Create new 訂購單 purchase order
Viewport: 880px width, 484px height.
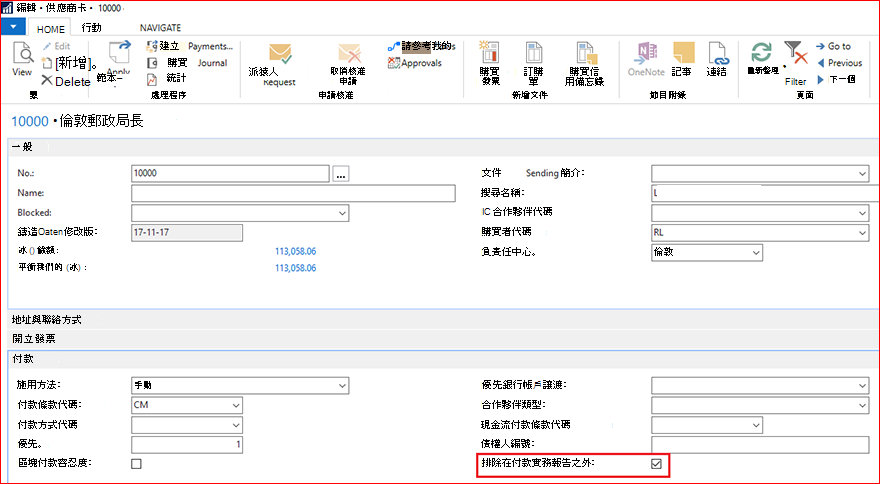point(533,63)
